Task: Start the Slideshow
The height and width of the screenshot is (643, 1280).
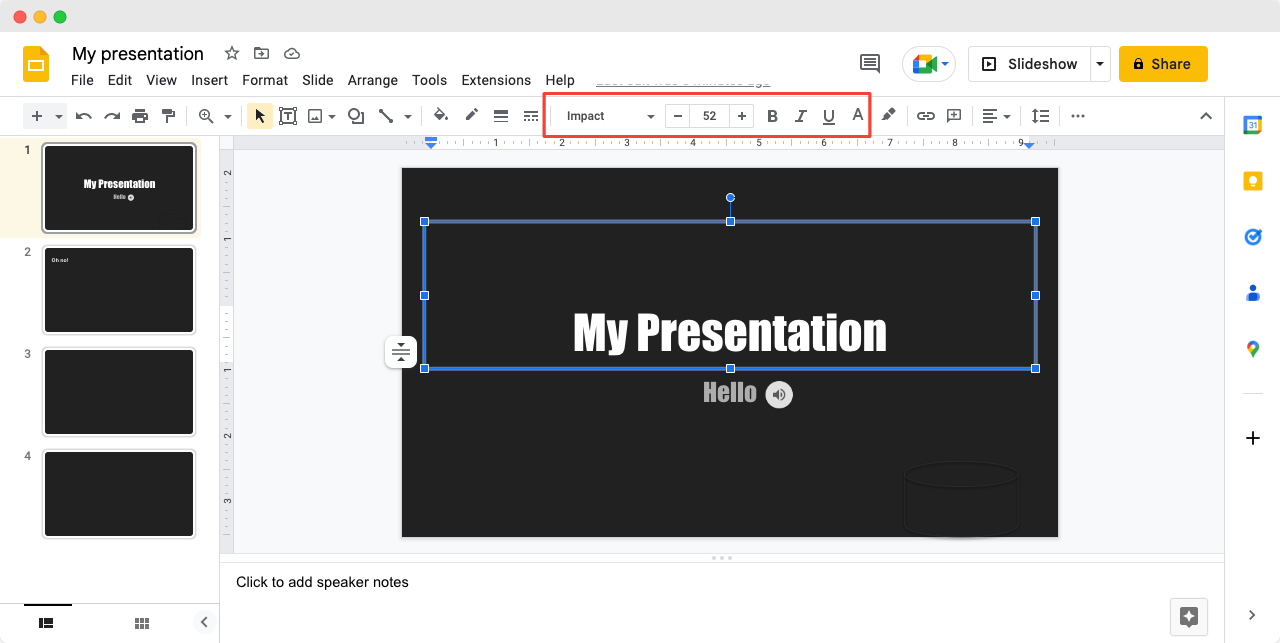Action: 1029,64
